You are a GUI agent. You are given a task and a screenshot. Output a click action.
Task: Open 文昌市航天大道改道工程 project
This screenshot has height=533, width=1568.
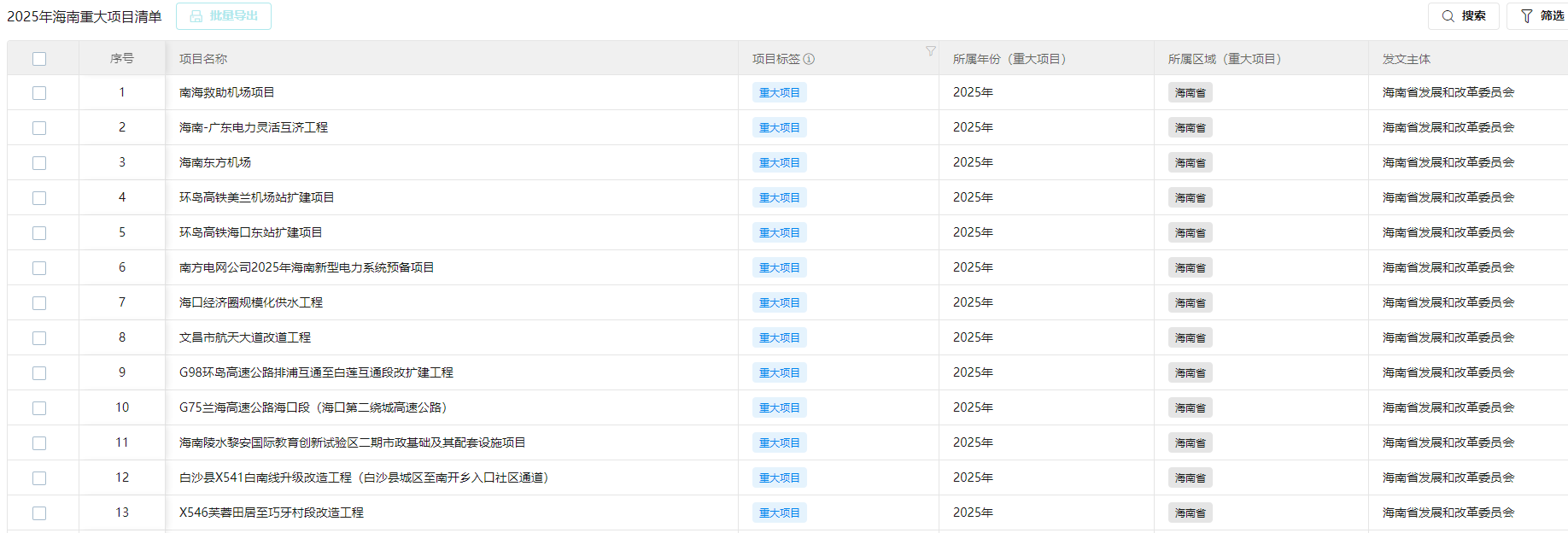(x=245, y=337)
